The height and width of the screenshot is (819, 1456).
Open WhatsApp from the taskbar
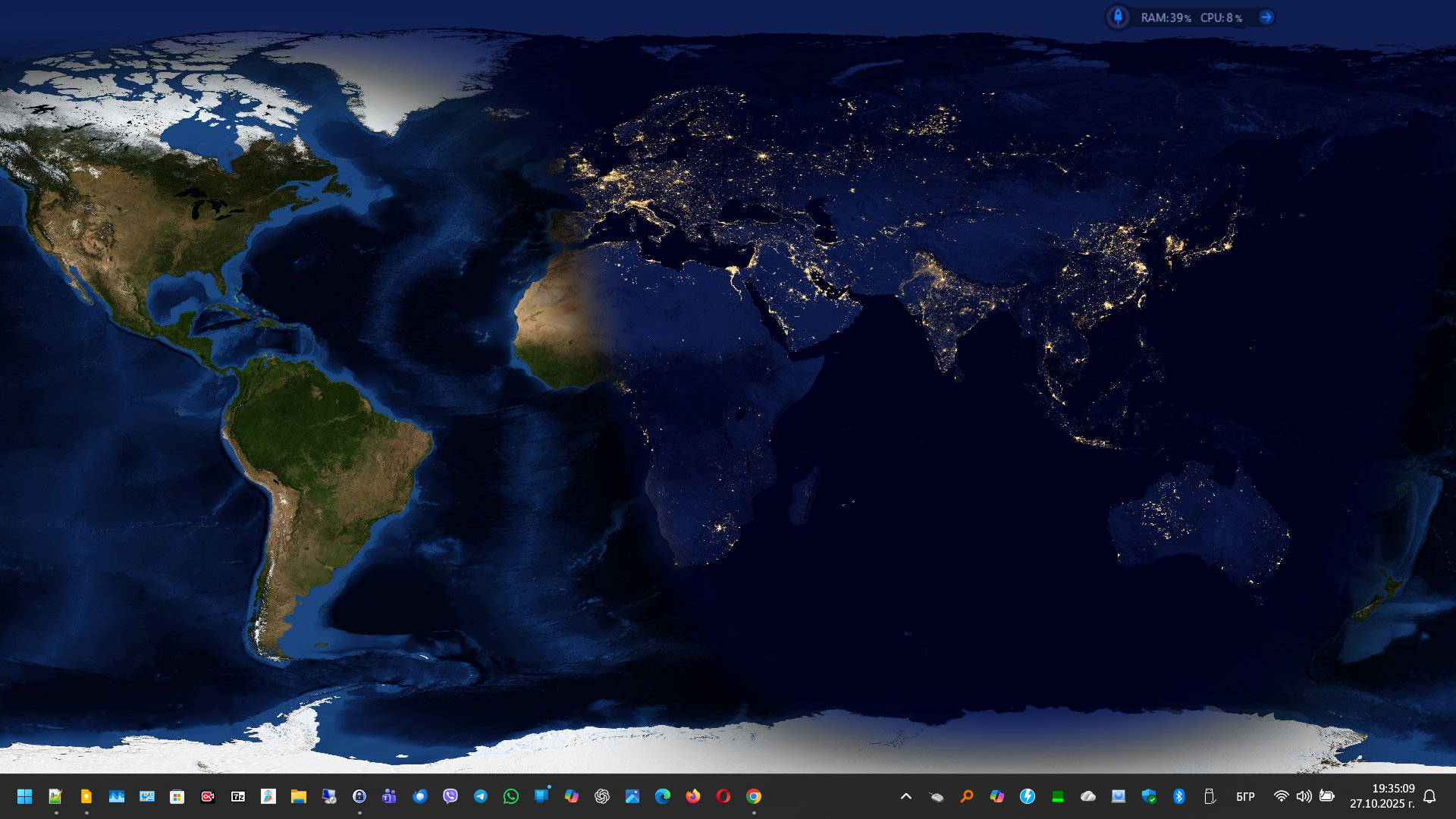511,796
